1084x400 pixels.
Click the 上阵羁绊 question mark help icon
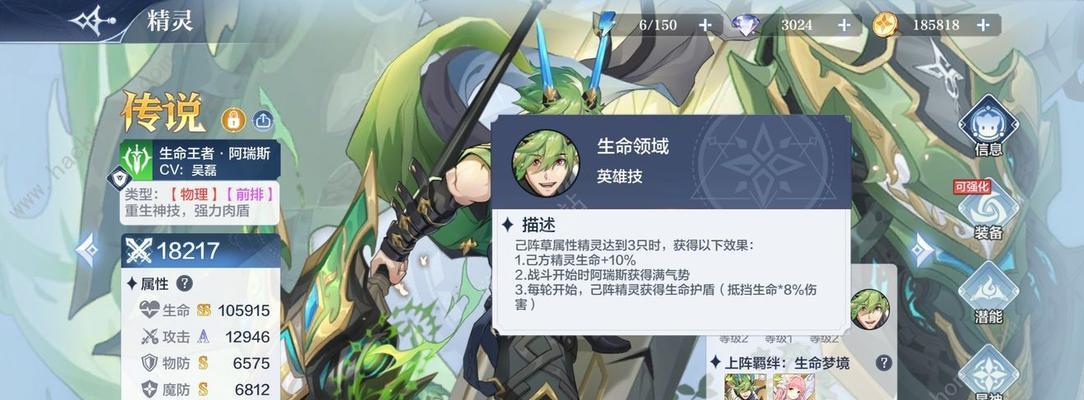884,363
